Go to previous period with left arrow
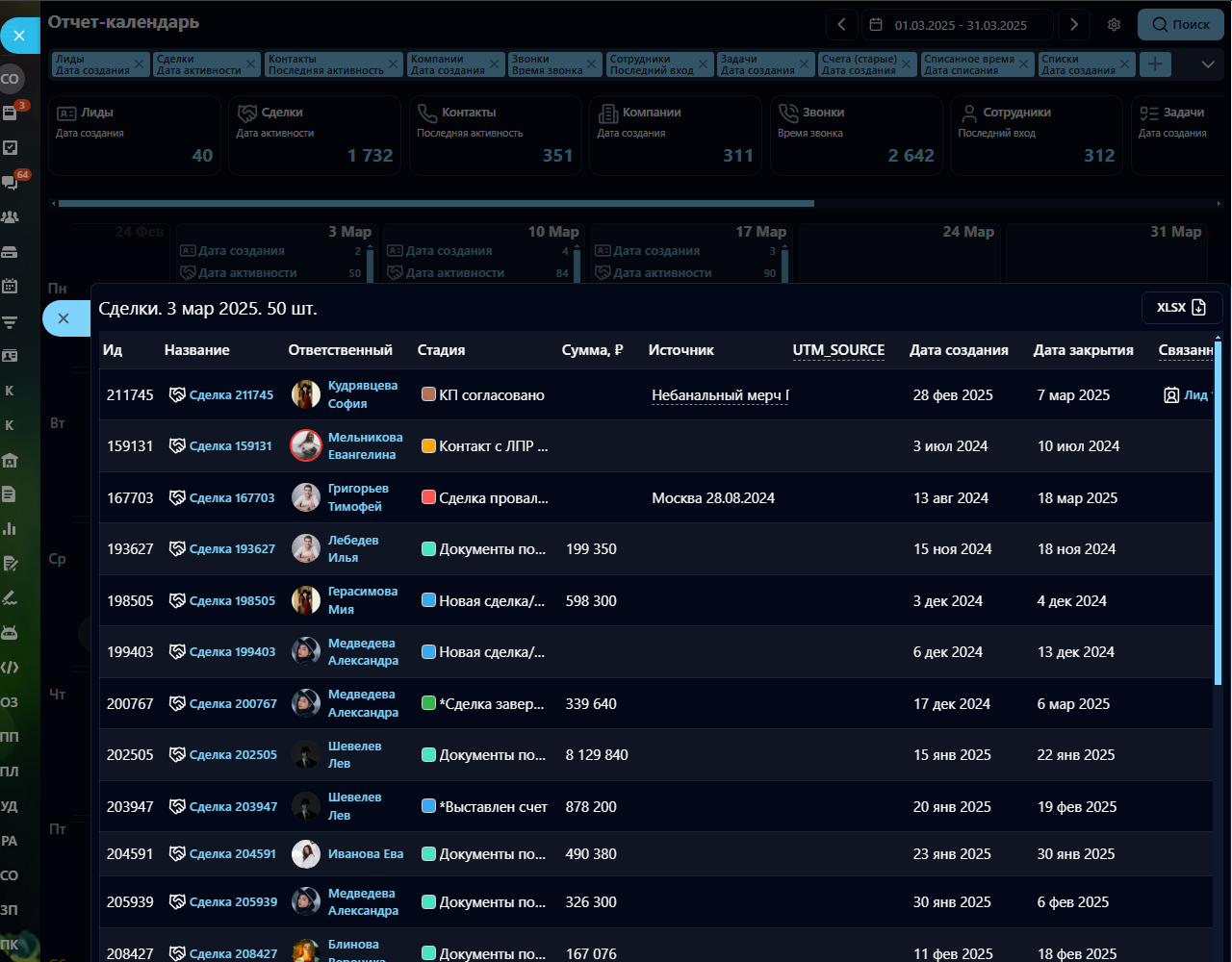1232x962 pixels. click(841, 25)
